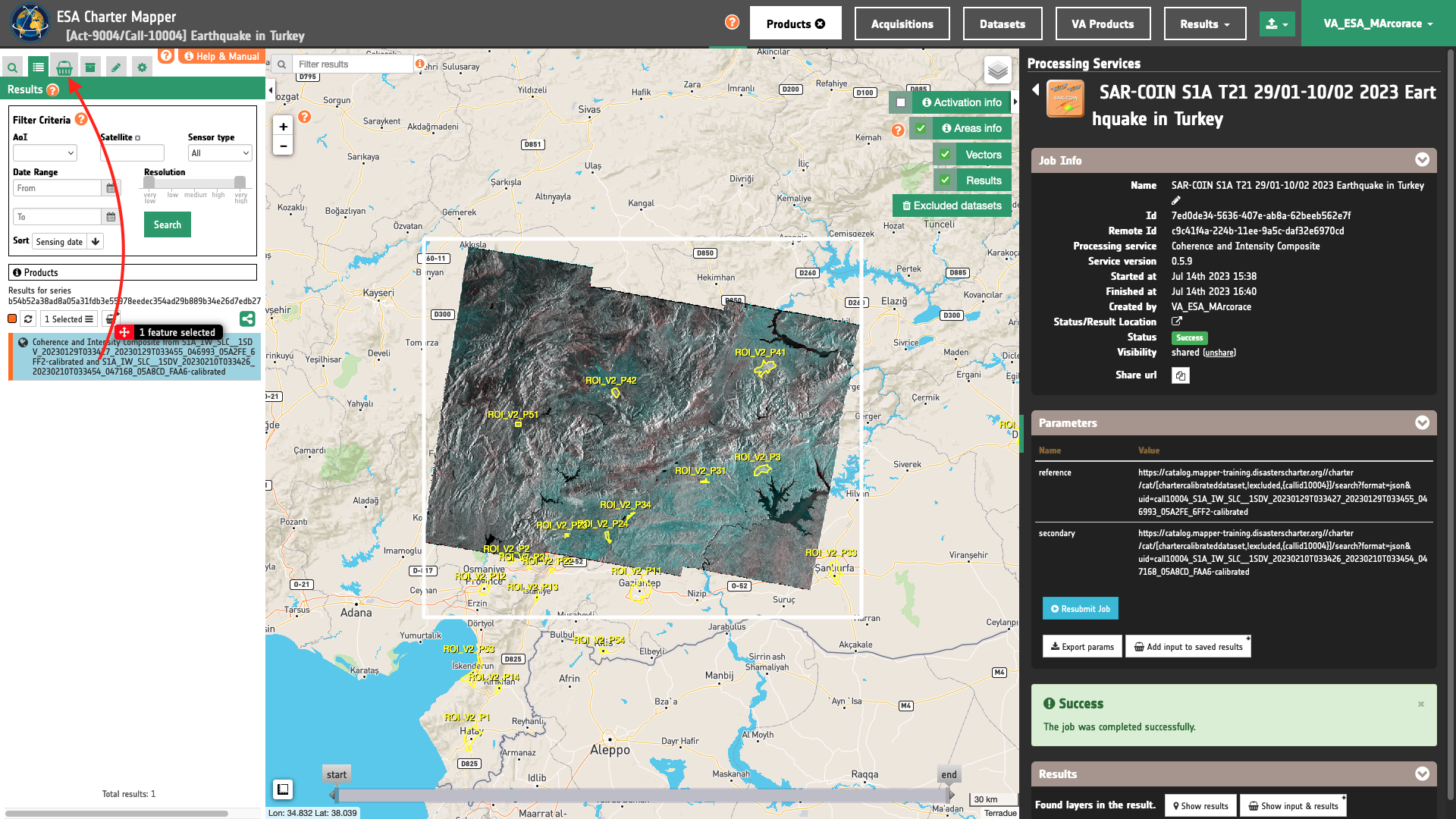Collapse left panel with map edge arrow
Image resolution: width=1456 pixels, height=819 pixels.
pyautogui.click(x=271, y=90)
